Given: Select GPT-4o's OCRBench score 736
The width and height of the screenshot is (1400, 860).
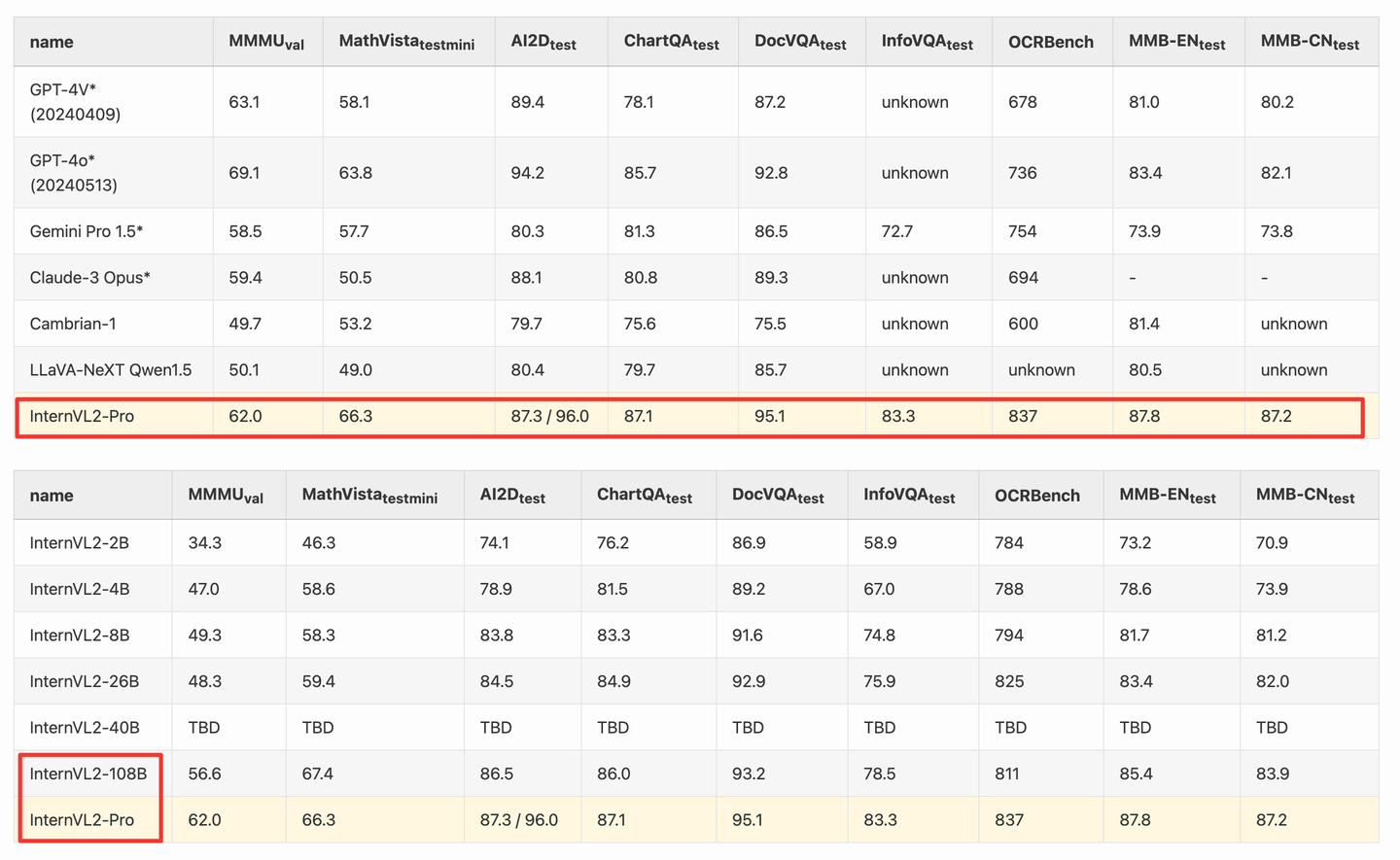Looking at the screenshot, I should click(1023, 173).
